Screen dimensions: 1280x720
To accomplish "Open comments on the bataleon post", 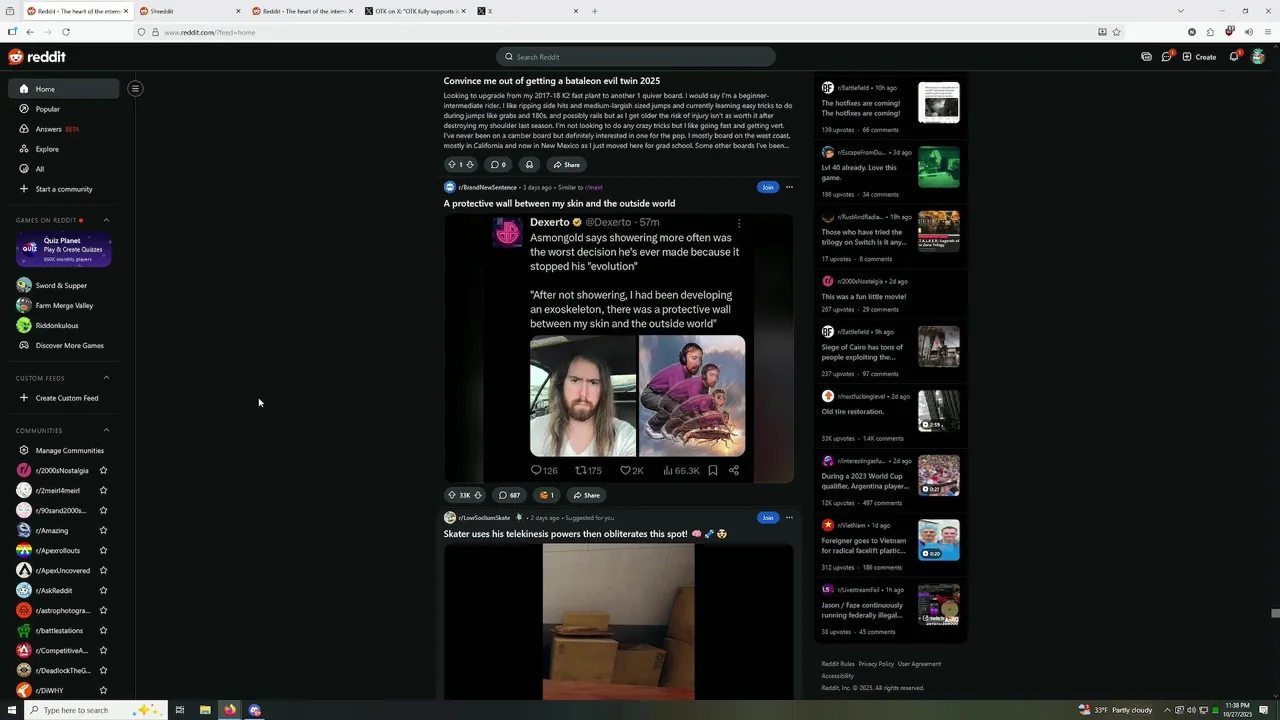I will point(498,165).
